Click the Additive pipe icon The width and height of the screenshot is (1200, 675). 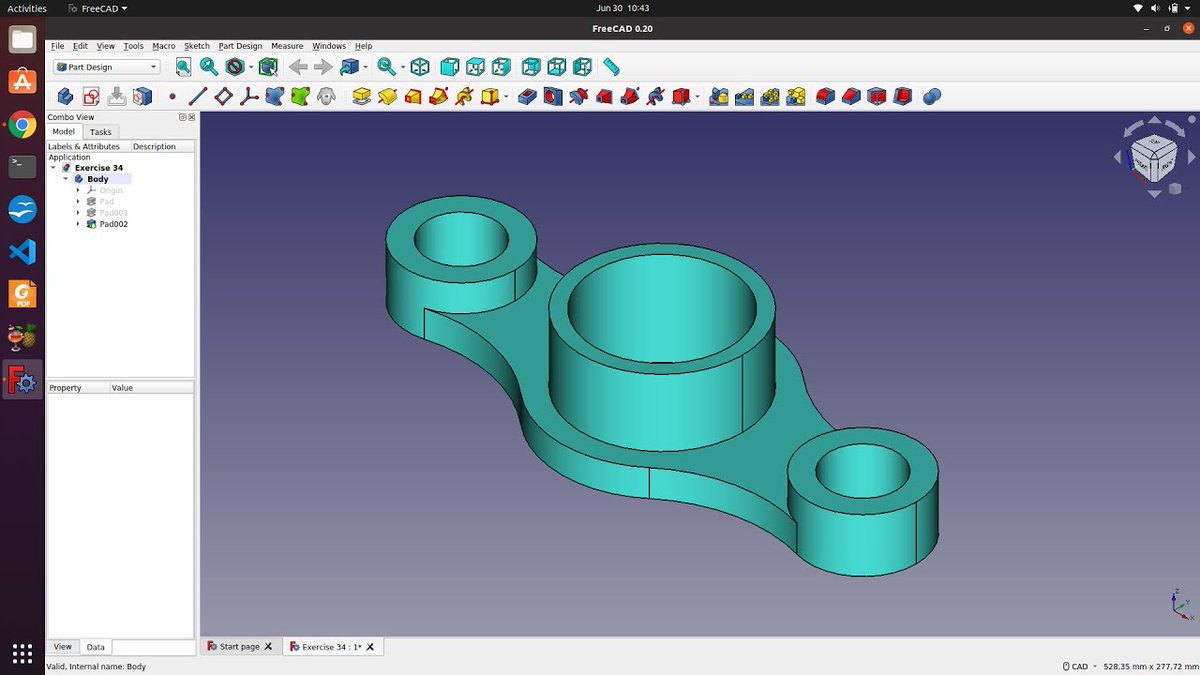point(438,96)
